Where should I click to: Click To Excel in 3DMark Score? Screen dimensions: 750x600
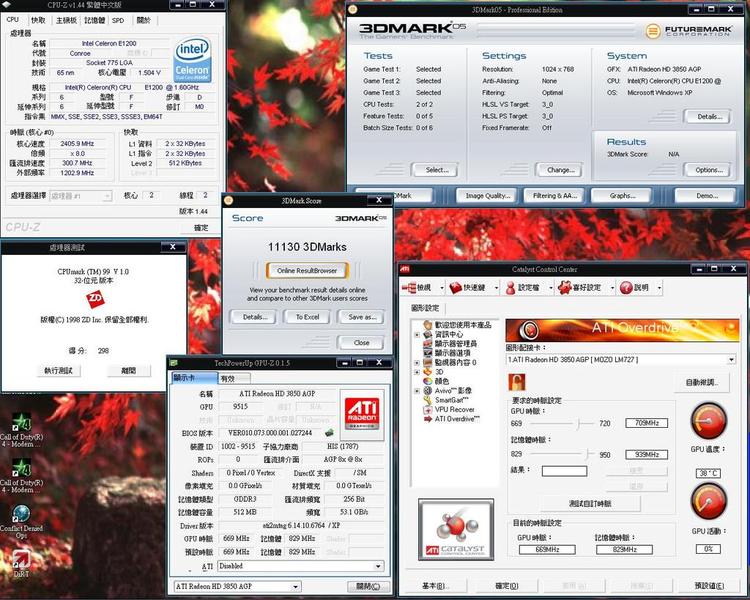(x=307, y=317)
